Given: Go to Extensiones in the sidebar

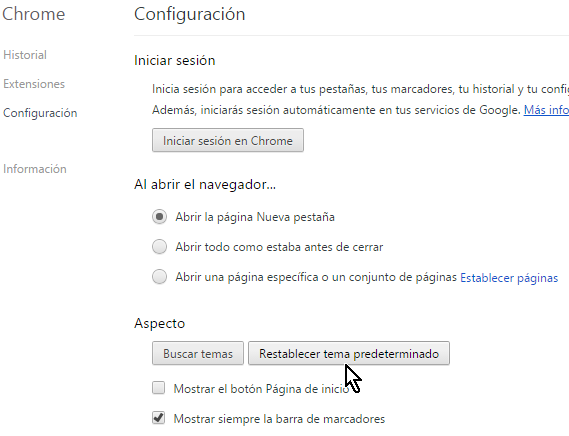Looking at the screenshot, I should point(34,84).
